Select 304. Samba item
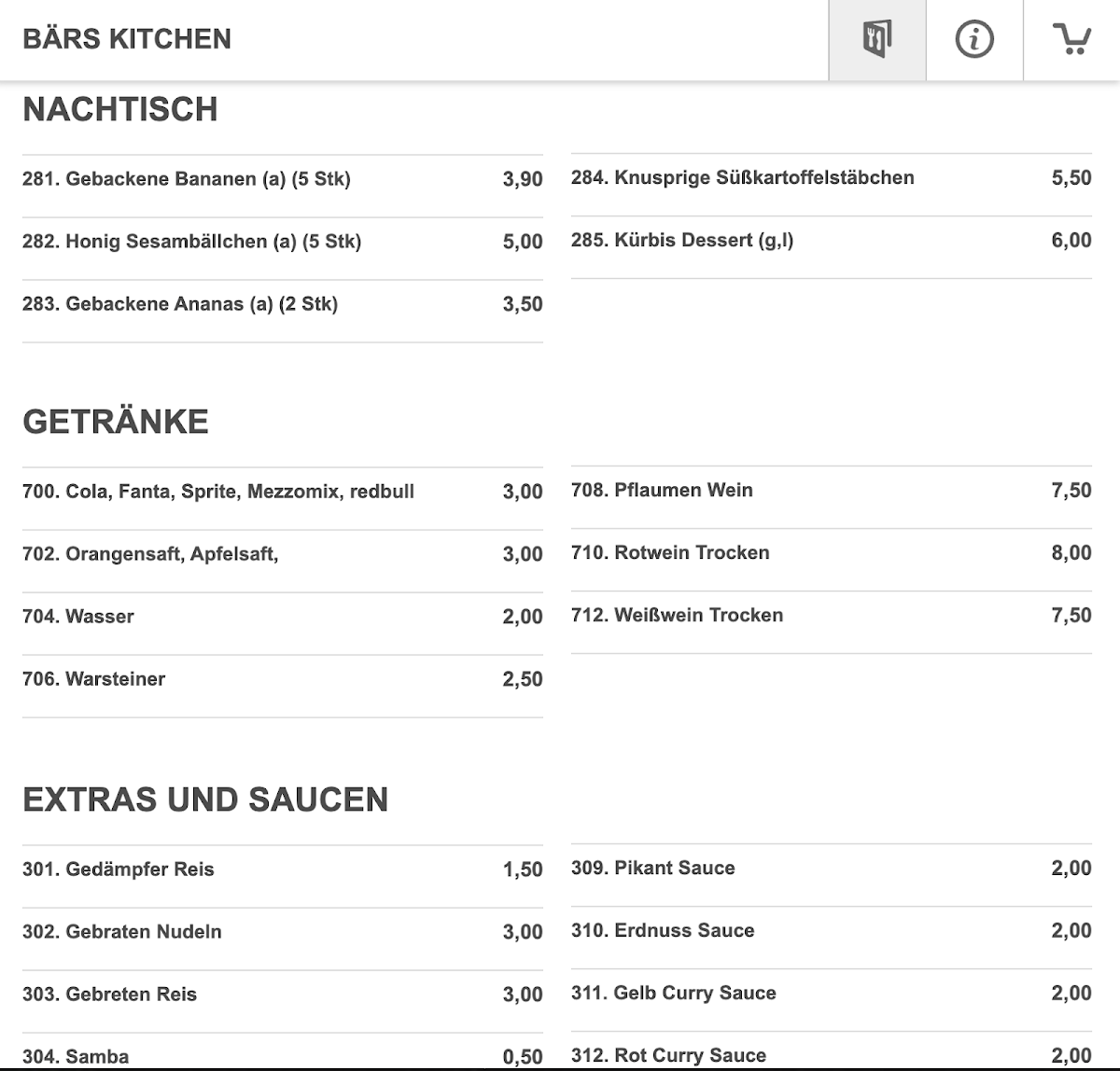 click(283, 1052)
